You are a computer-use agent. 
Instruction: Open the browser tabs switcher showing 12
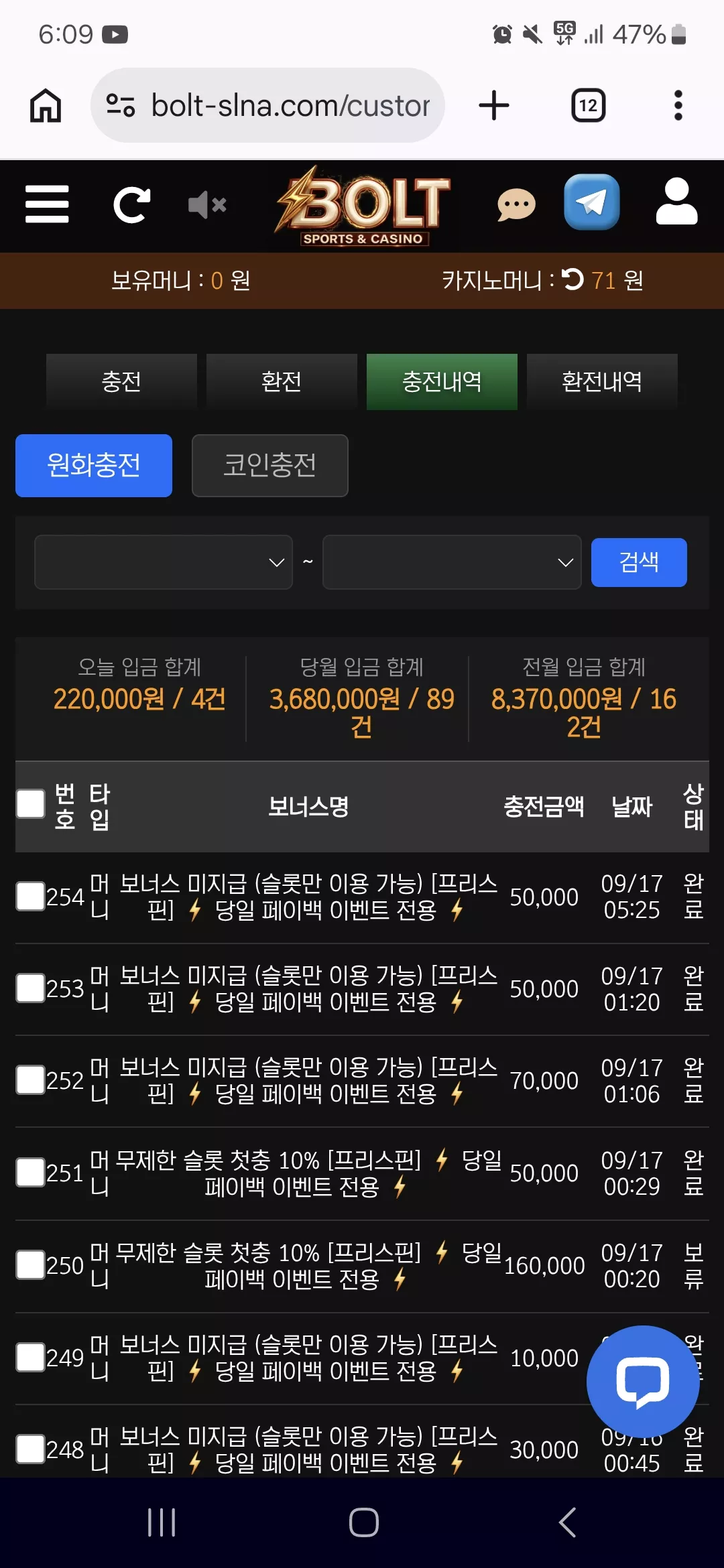coord(589,105)
